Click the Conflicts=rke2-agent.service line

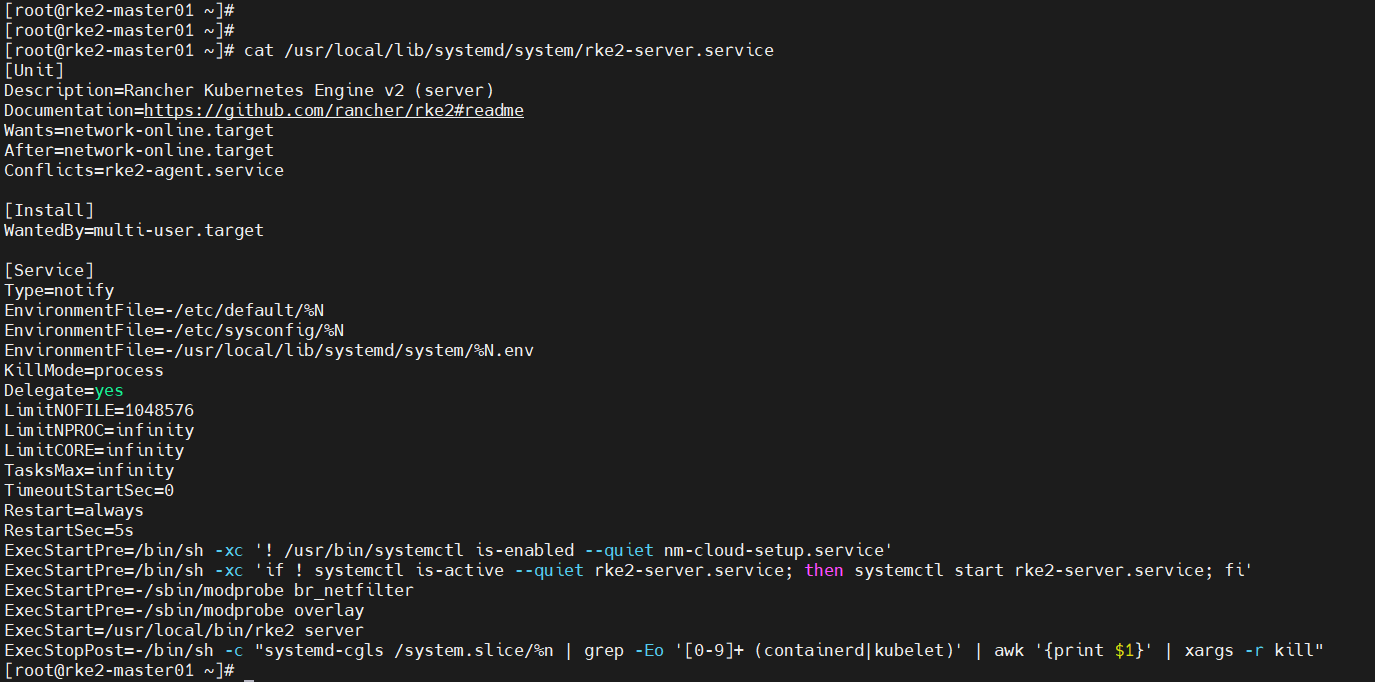143,170
